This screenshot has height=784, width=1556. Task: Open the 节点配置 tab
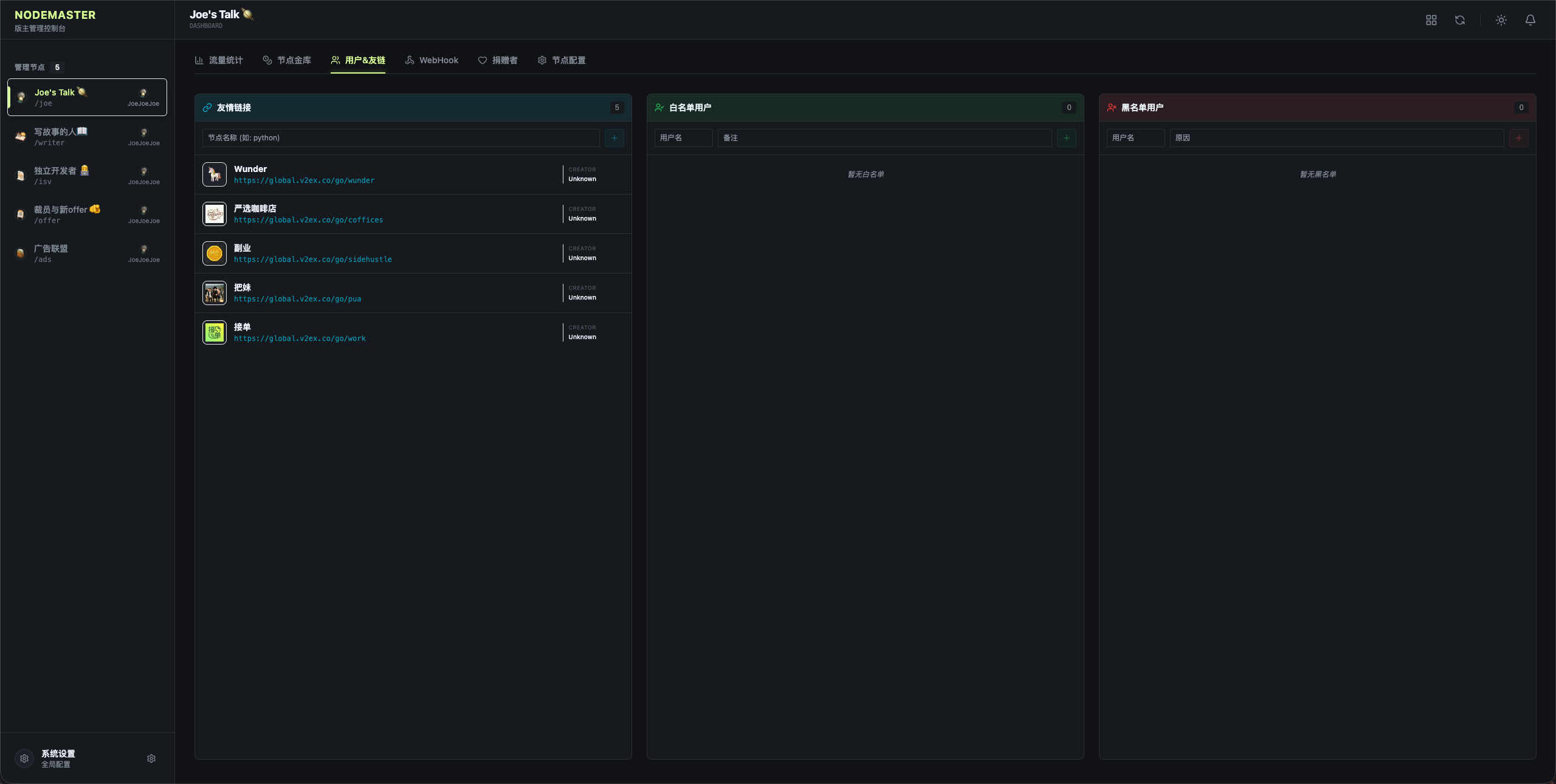point(562,60)
